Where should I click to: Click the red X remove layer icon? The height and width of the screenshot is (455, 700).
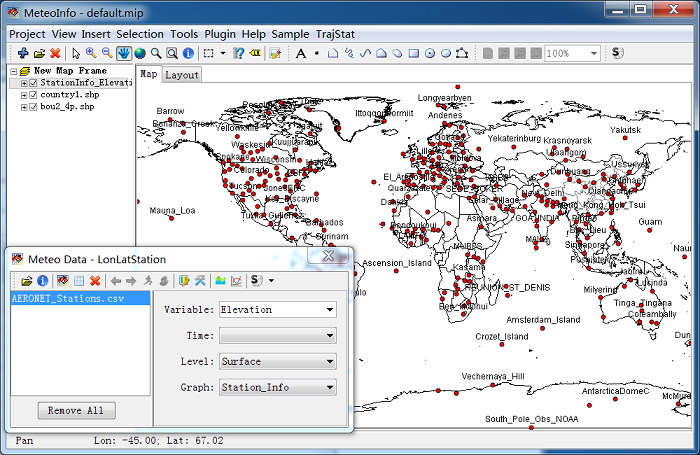[x=55, y=53]
